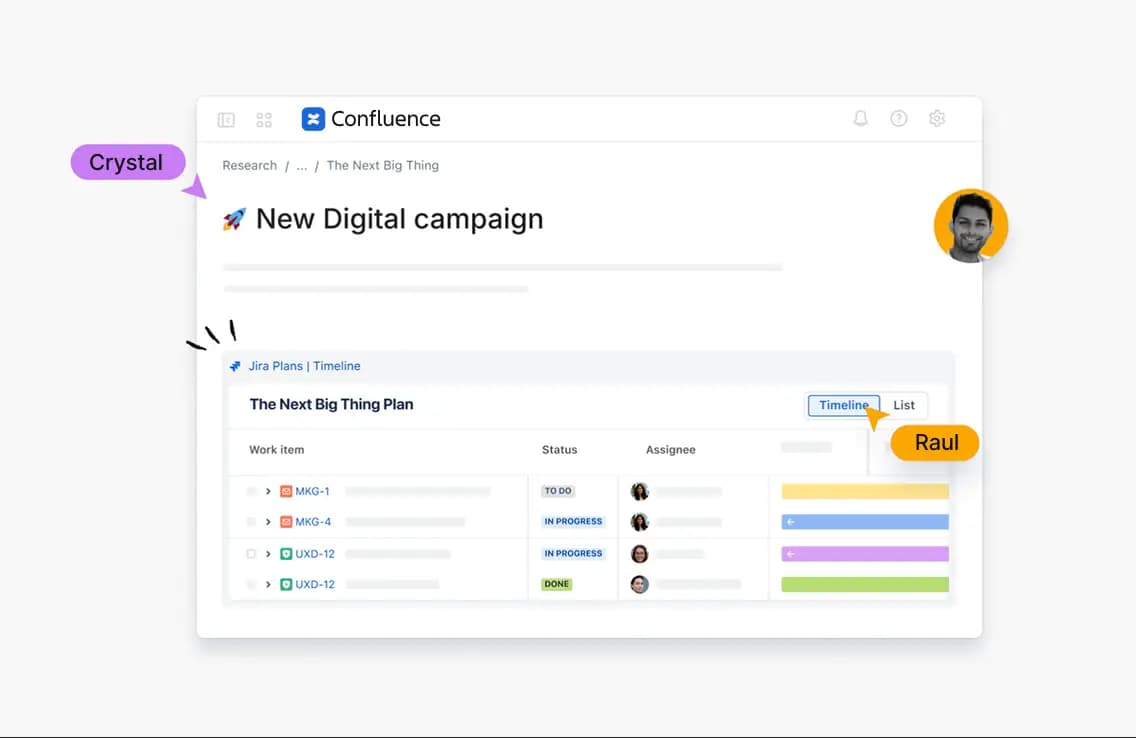Select the blue MKG-4 timeline bar
Screen dimensions: 1136x738
coord(865,521)
